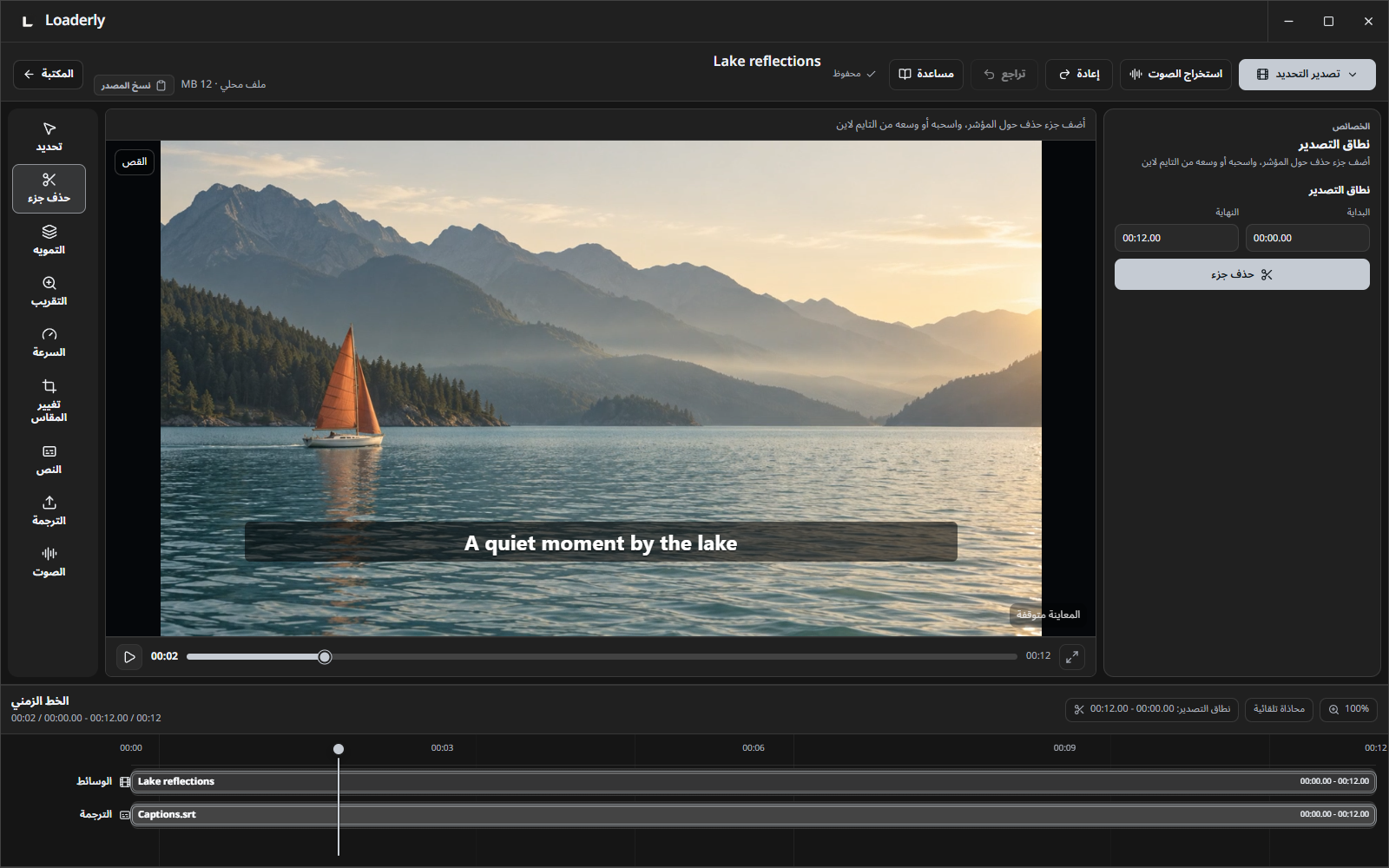Click the النهاية end time field
The height and width of the screenshot is (868, 1389).
1176,238
